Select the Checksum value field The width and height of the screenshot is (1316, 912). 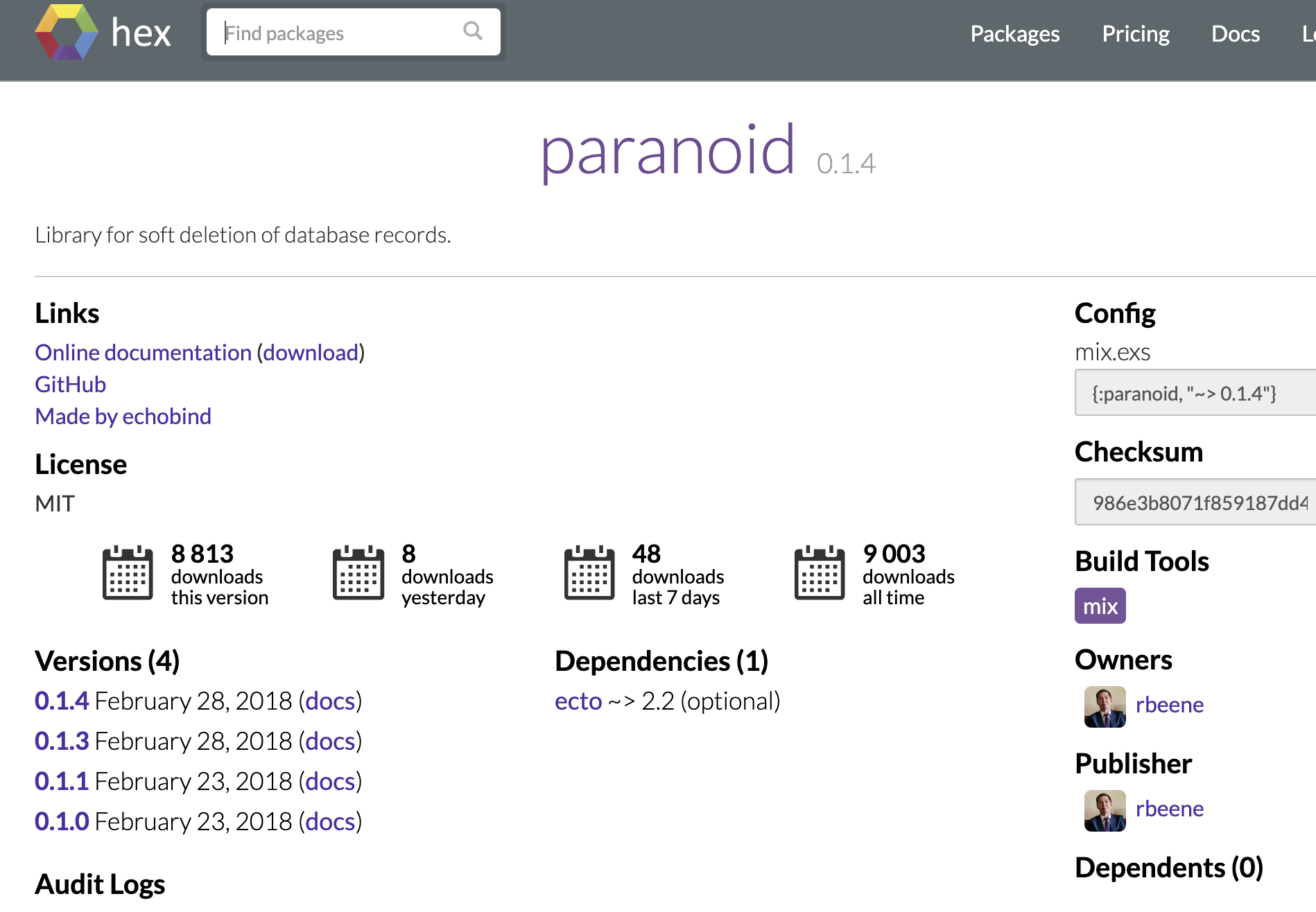click(x=1195, y=502)
